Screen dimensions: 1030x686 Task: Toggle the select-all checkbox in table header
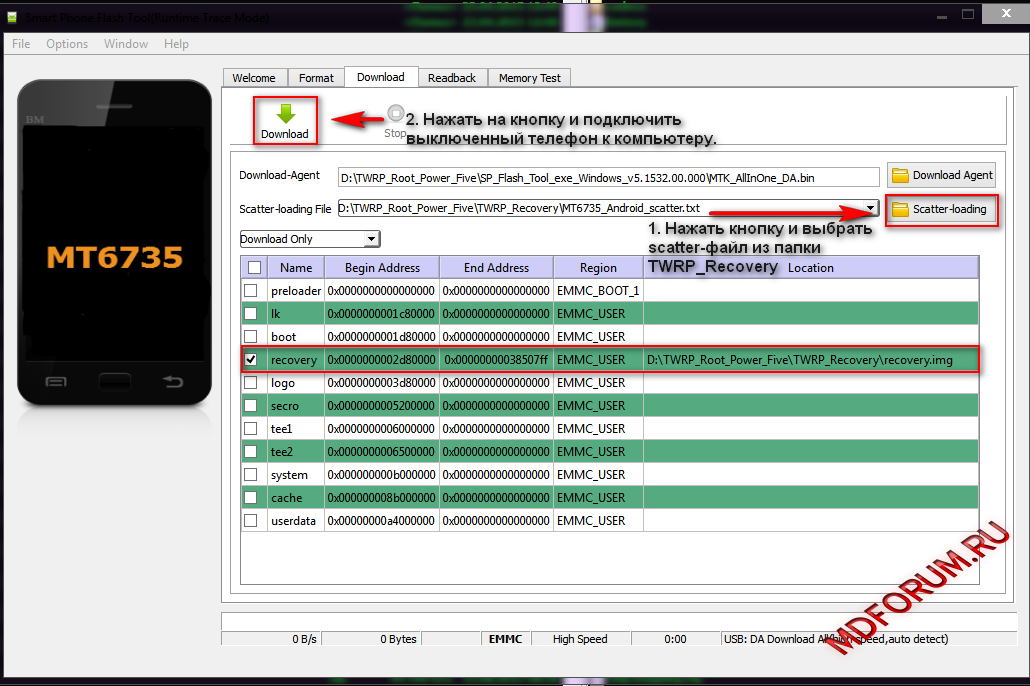point(254,267)
